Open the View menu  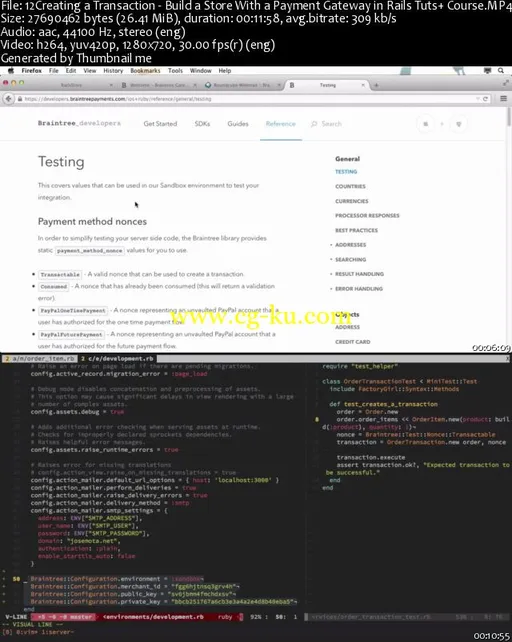point(90,70)
